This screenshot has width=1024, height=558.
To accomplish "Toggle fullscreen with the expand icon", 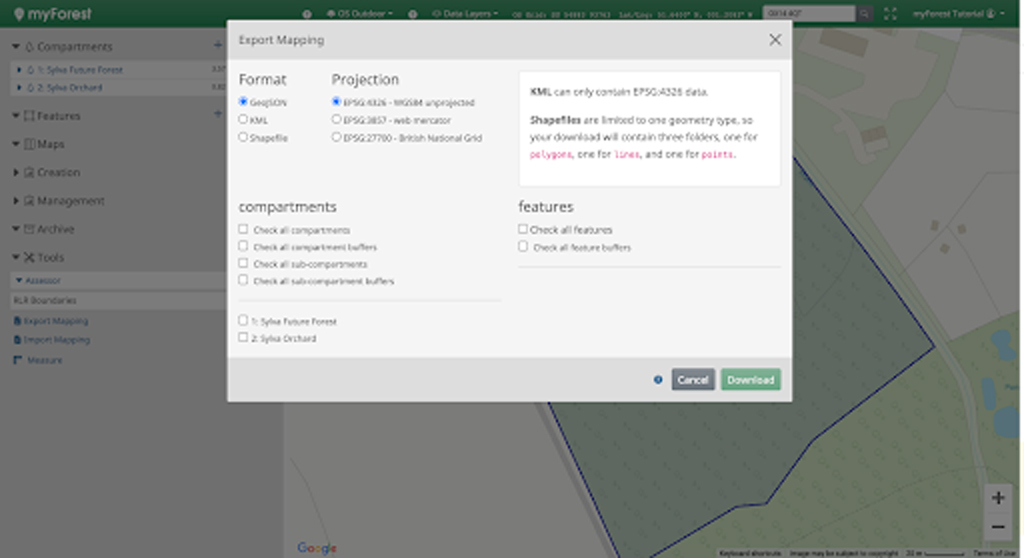I will click(x=890, y=14).
